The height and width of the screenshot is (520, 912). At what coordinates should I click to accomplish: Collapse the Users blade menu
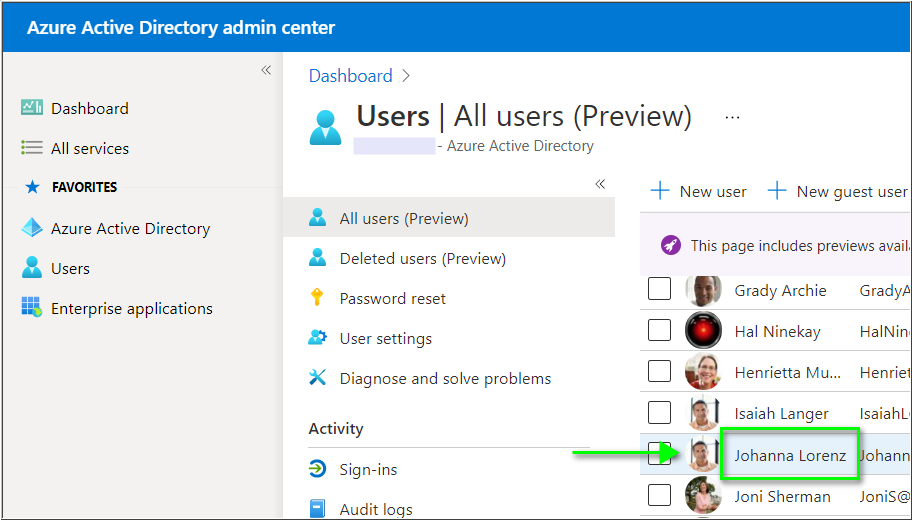point(600,184)
